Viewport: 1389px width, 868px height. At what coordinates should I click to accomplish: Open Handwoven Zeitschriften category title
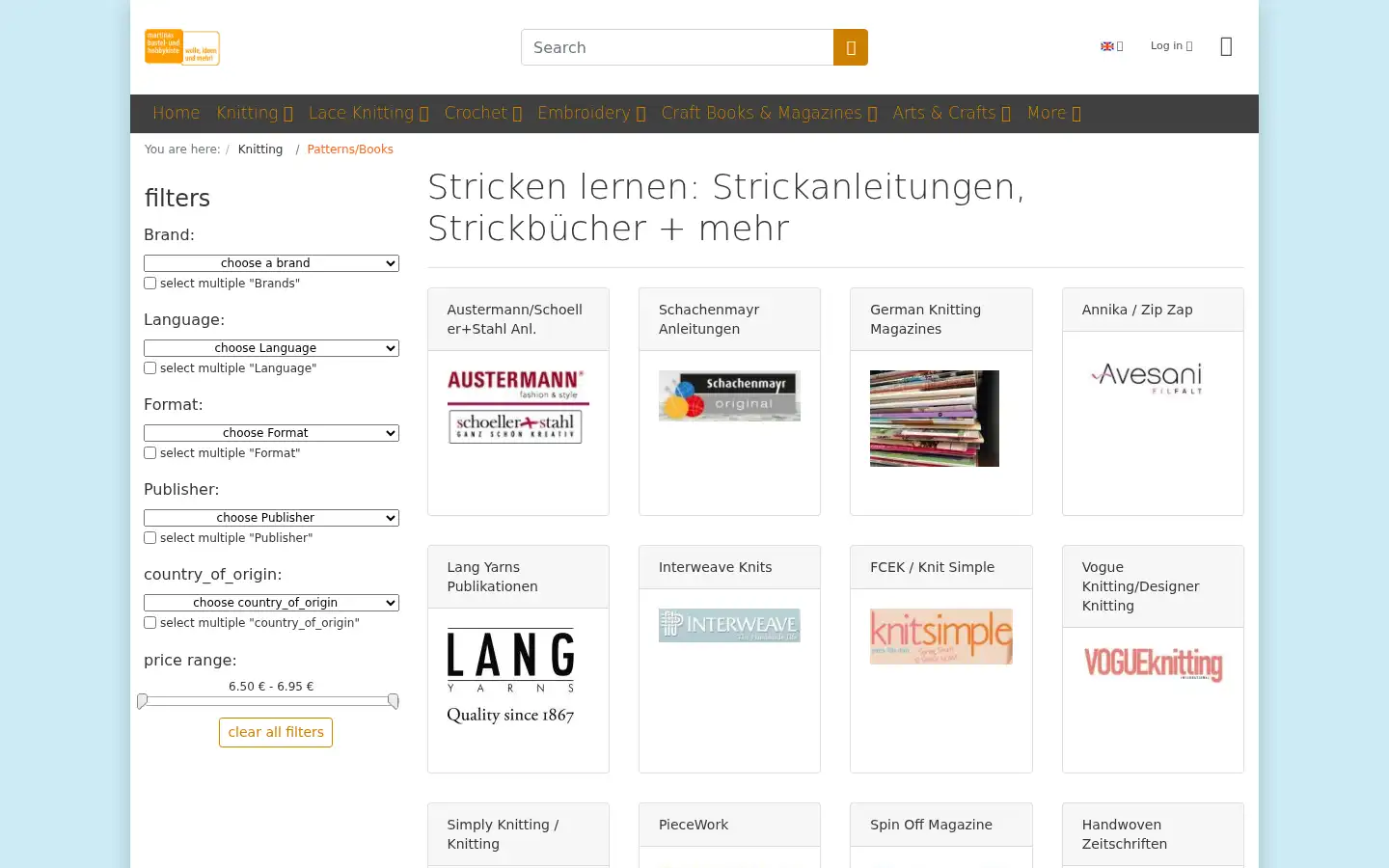pos(1125,834)
